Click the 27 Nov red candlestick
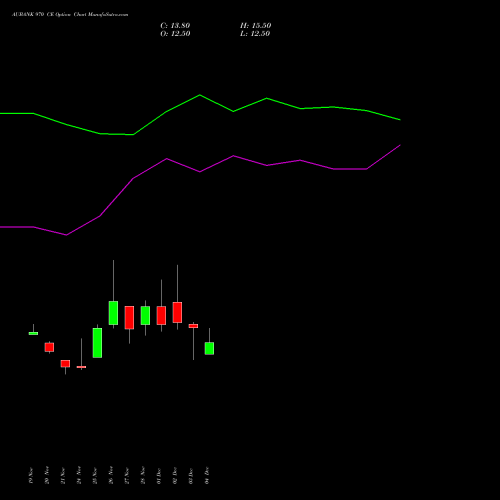The image size is (500, 500). 129,318
